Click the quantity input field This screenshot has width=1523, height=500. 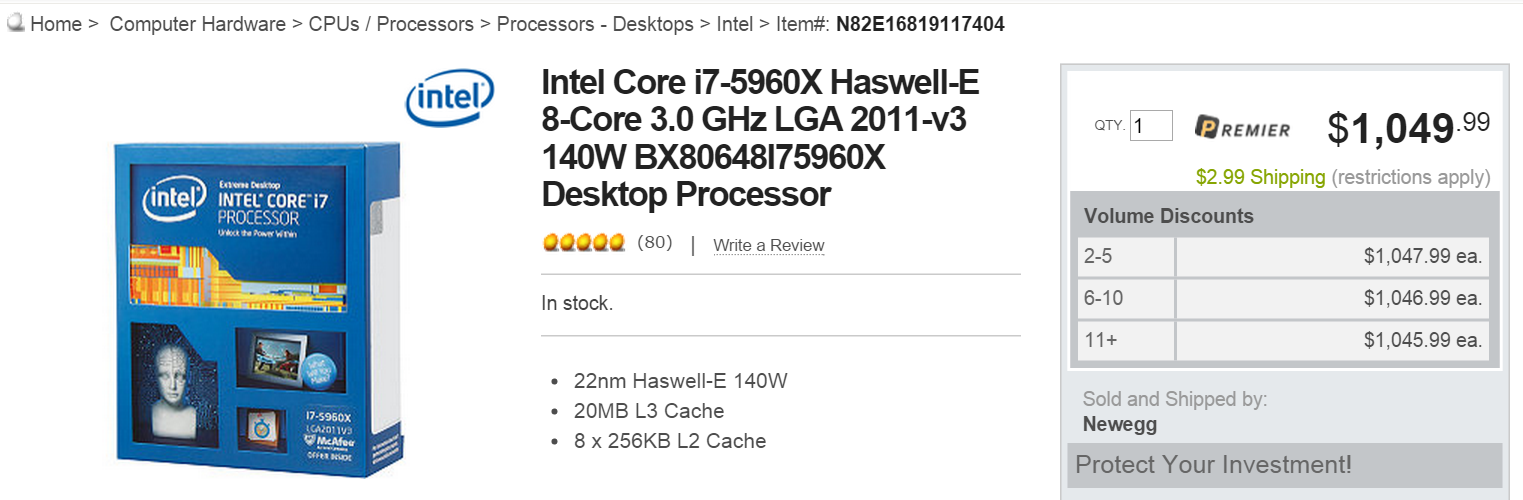tap(1151, 126)
